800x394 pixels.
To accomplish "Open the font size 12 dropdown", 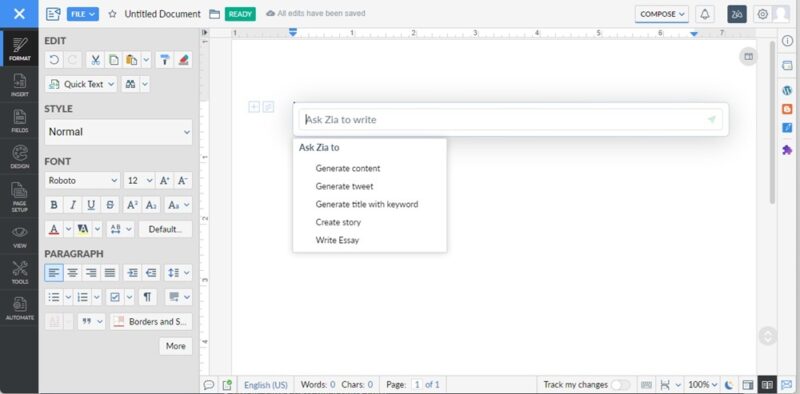I will [139, 180].
